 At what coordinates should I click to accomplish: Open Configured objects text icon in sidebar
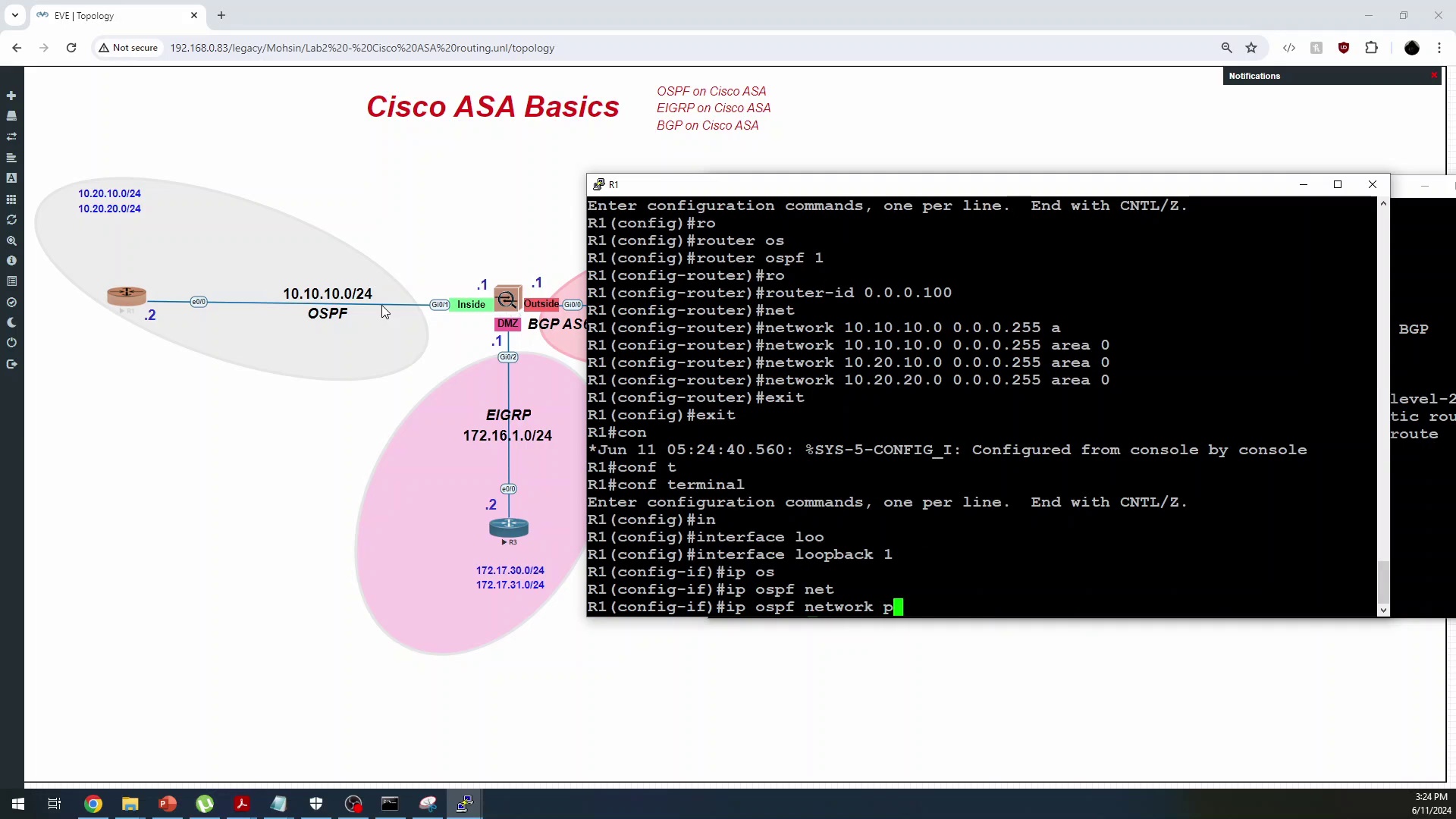tap(11, 178)
